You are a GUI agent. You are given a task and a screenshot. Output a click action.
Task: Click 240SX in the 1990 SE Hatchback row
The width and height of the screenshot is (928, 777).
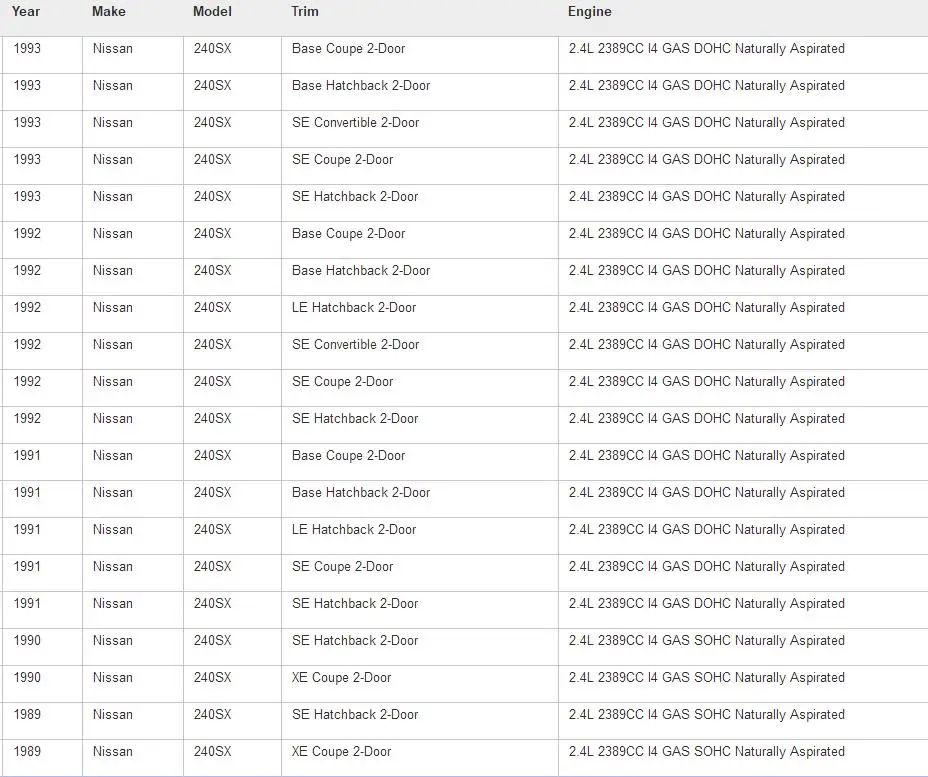(x=212, y=640)
